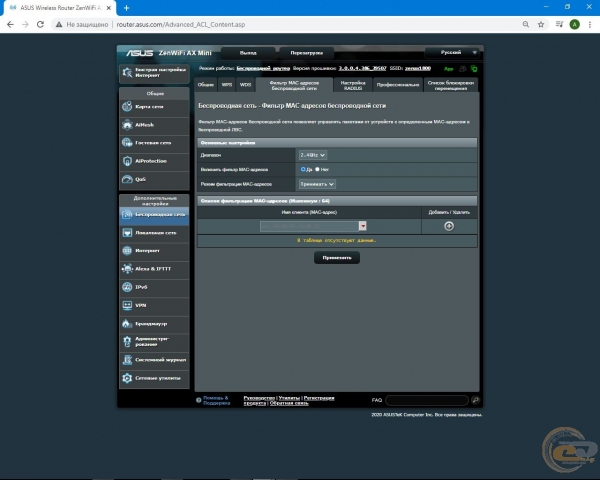Open Network Map (Карта сети) icon
600x480 pixels.
click(x=127, y=106)
